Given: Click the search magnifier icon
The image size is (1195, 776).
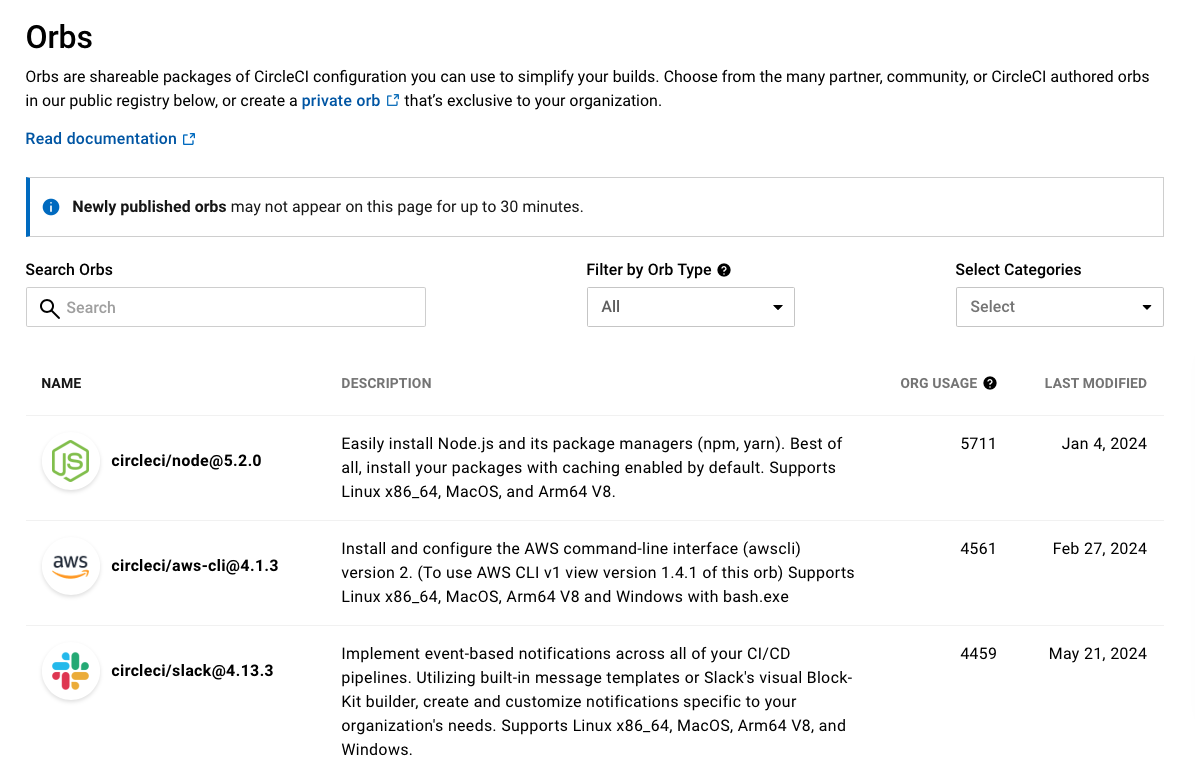Looking at the screenshot, I should [49, 308].
